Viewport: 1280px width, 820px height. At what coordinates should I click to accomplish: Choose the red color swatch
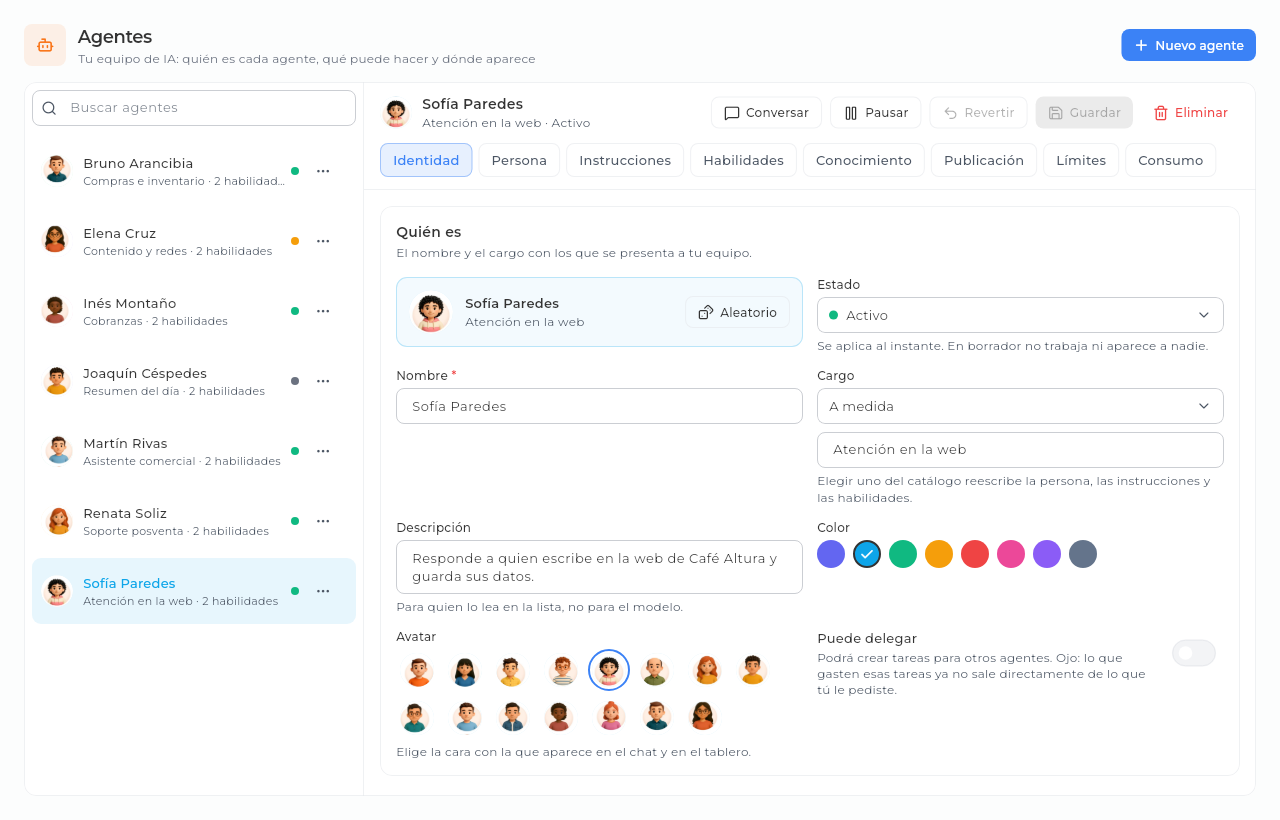tap(975, 554)
